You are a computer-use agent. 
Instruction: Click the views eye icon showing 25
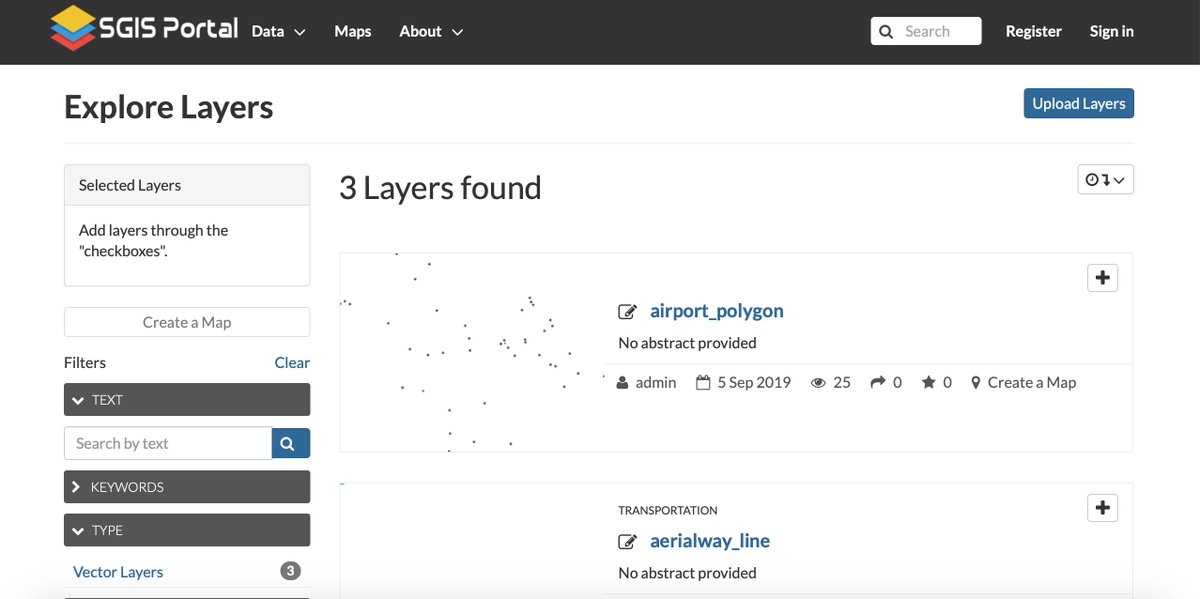[x=819, y=383]
